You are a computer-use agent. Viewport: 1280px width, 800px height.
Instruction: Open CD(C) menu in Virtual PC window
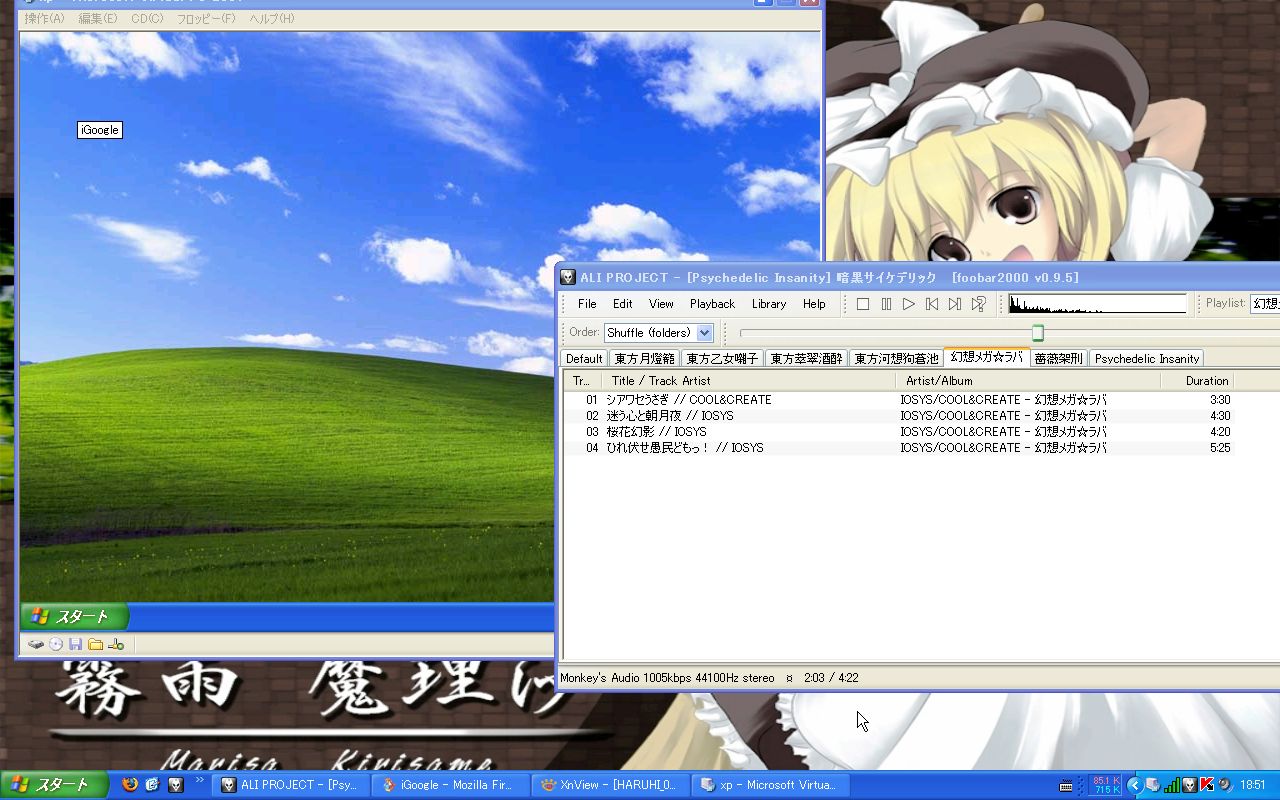coord(147,19)
